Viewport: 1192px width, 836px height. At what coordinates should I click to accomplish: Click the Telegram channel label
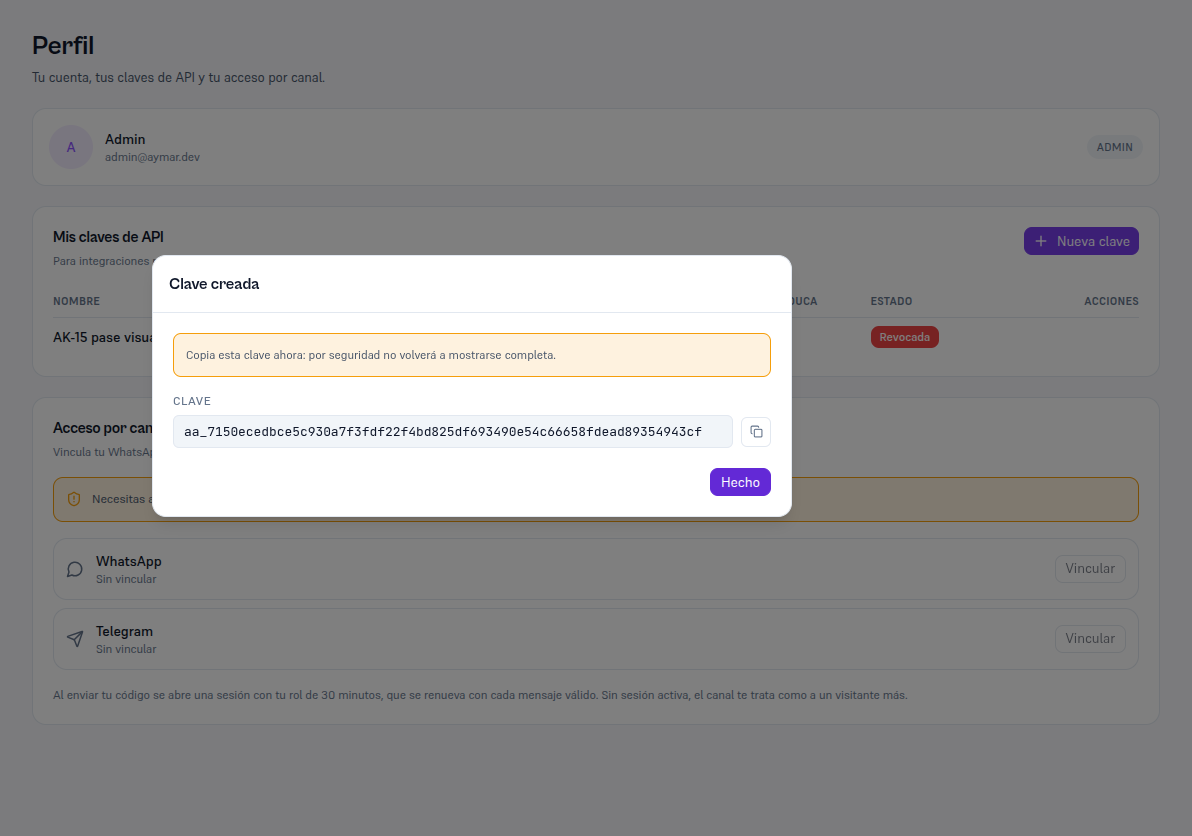pyautogui.click(x=124, y=632)
